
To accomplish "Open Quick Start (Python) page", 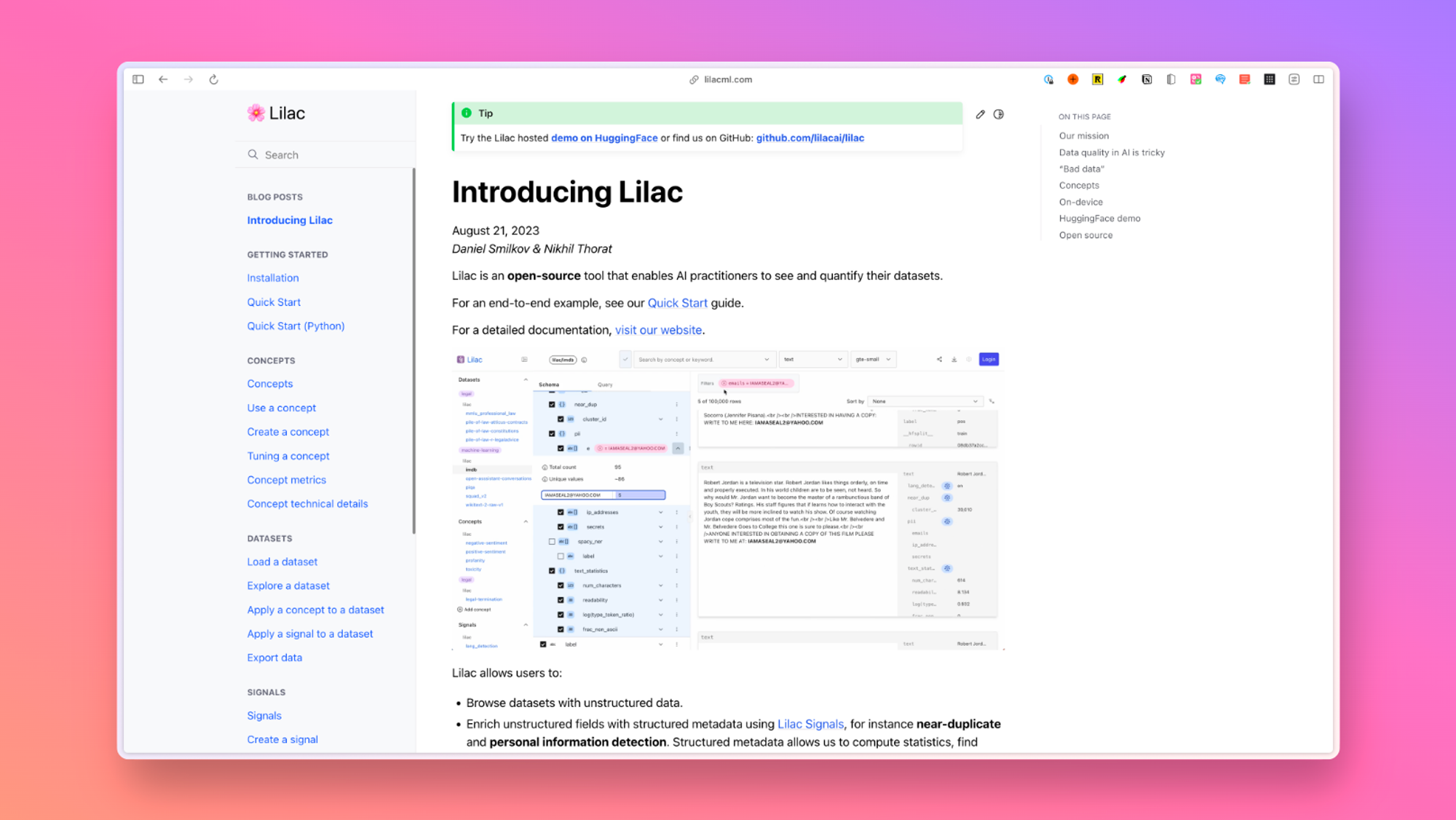I will coord(296,326).
